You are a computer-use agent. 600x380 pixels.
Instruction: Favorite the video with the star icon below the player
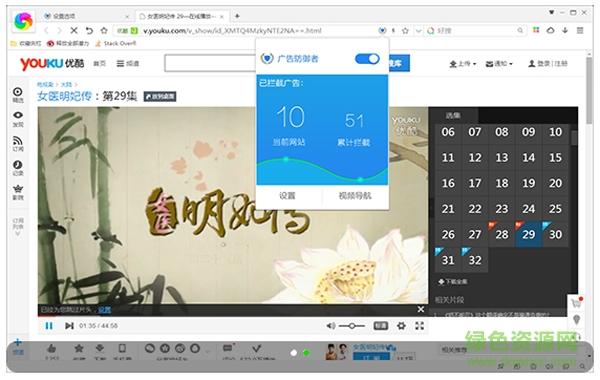tap(79, 349)
